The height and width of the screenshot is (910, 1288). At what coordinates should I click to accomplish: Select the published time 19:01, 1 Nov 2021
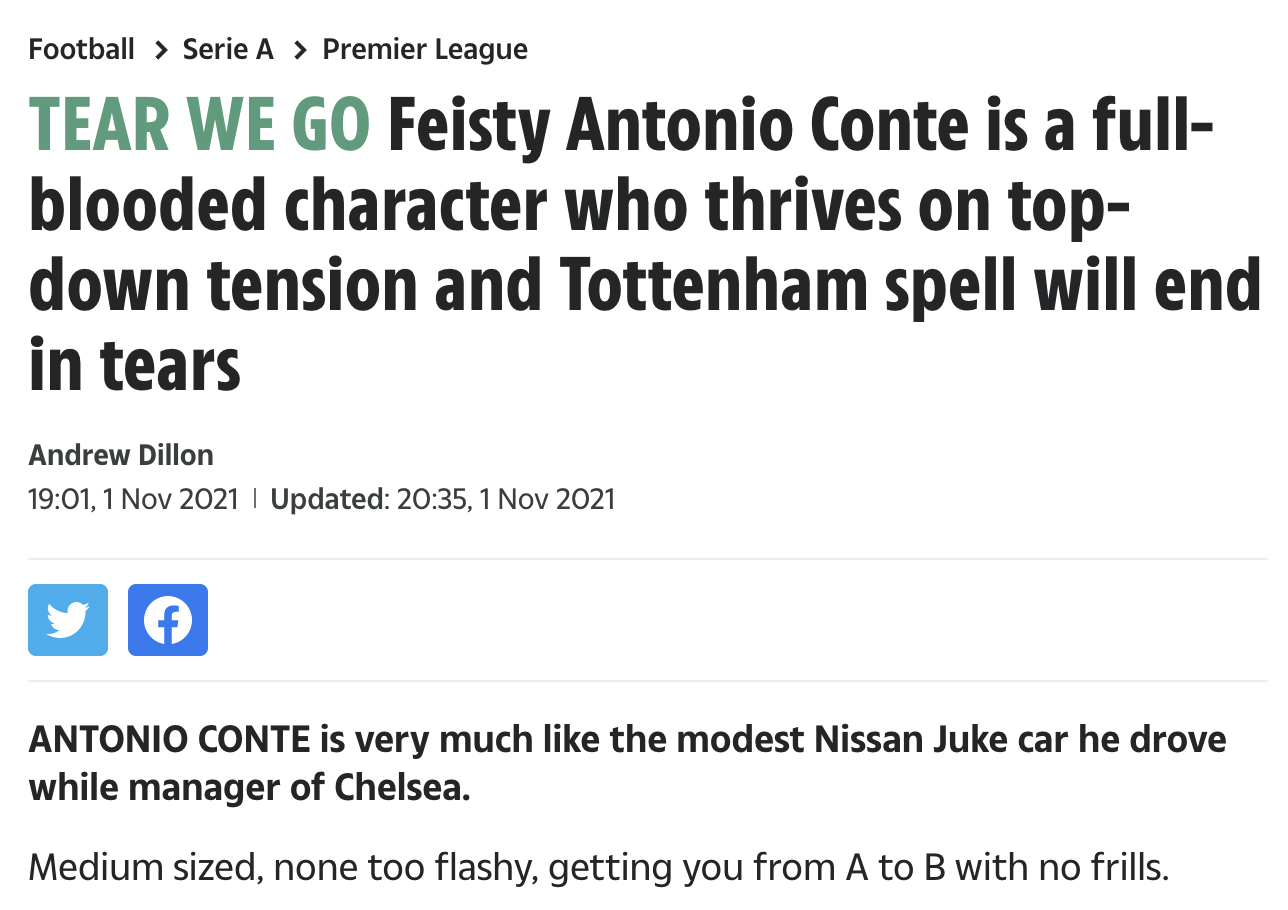tap(134, 498)
